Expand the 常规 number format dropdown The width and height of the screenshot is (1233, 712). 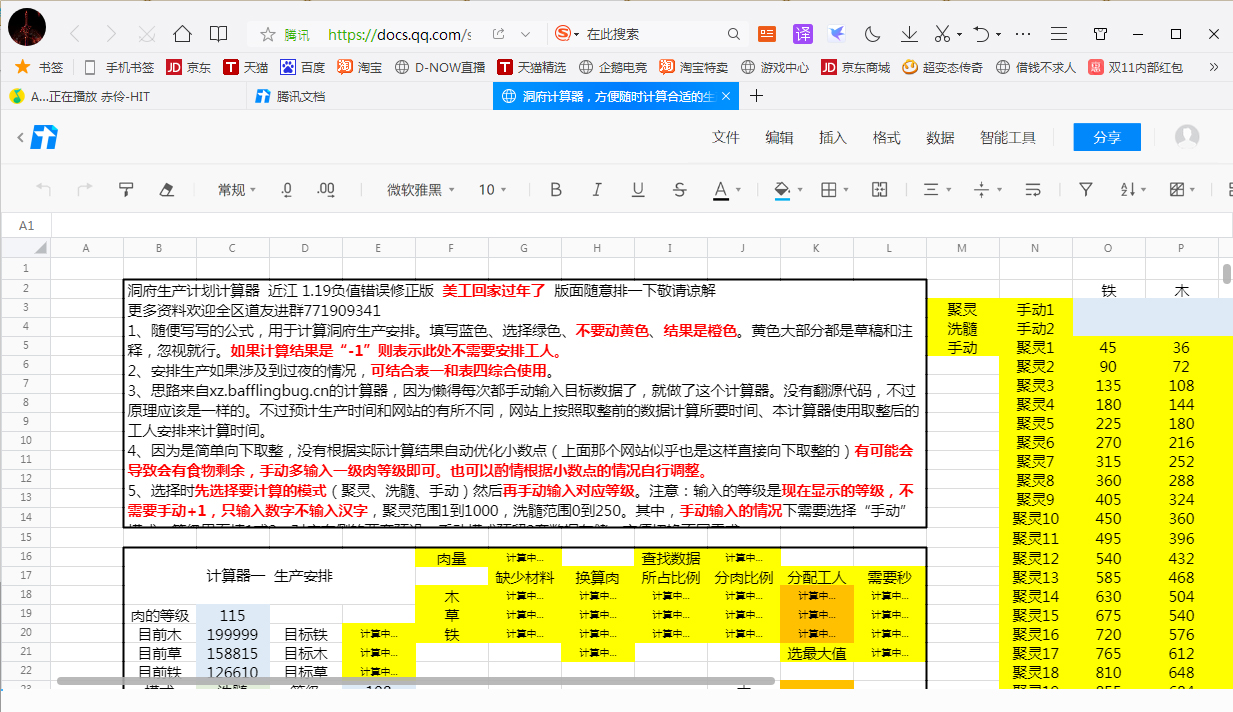(x=236, y=188)
